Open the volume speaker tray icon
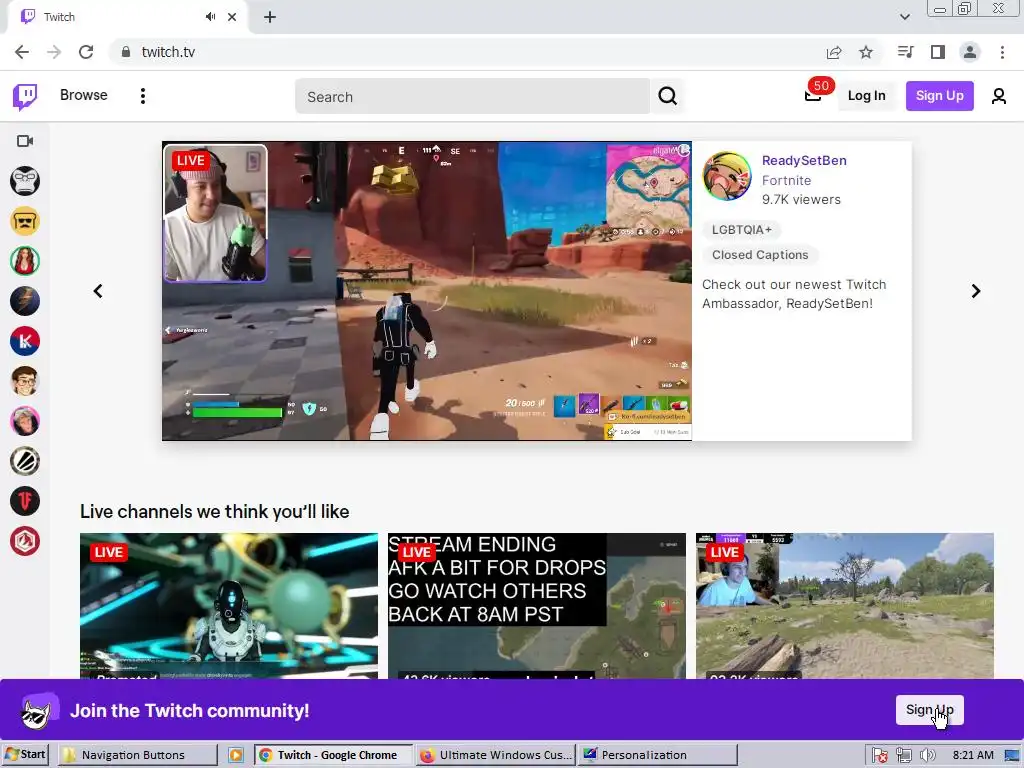 927,756
